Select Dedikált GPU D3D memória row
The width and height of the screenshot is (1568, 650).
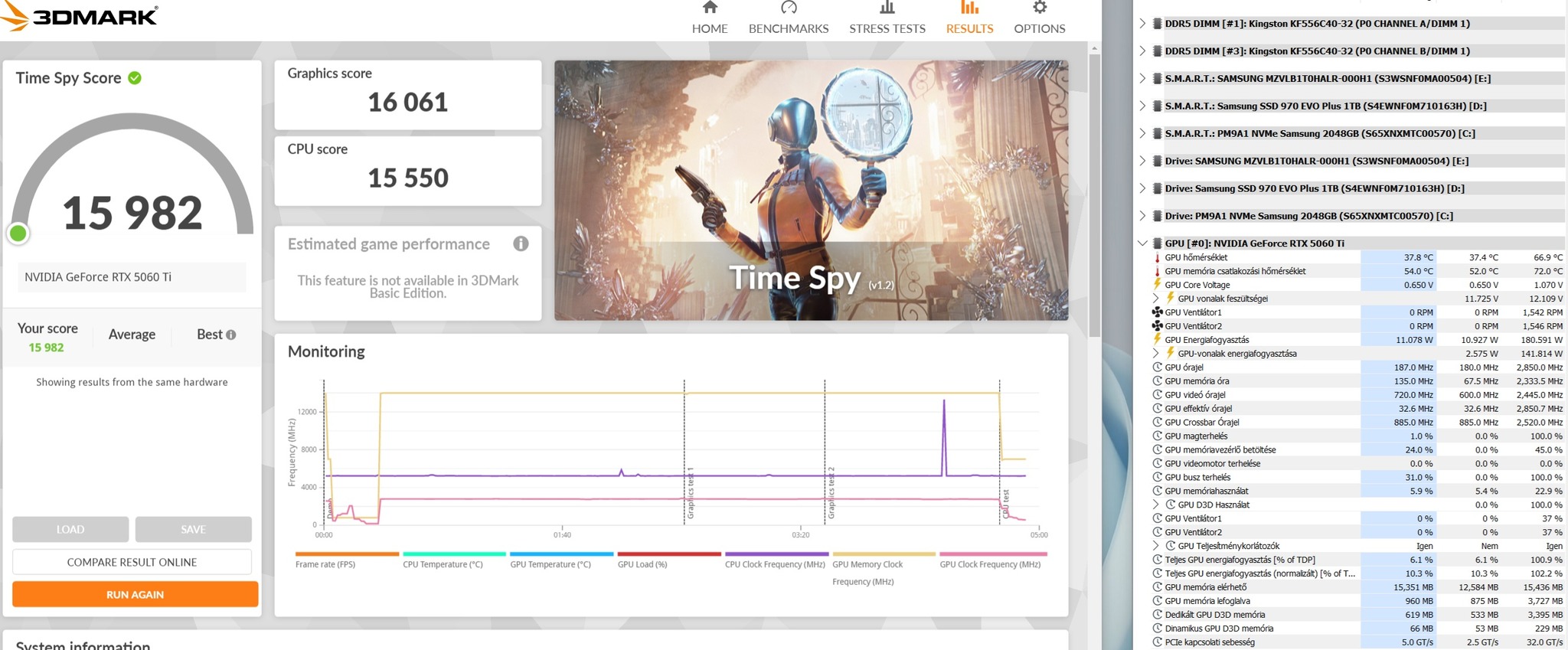1357,615
